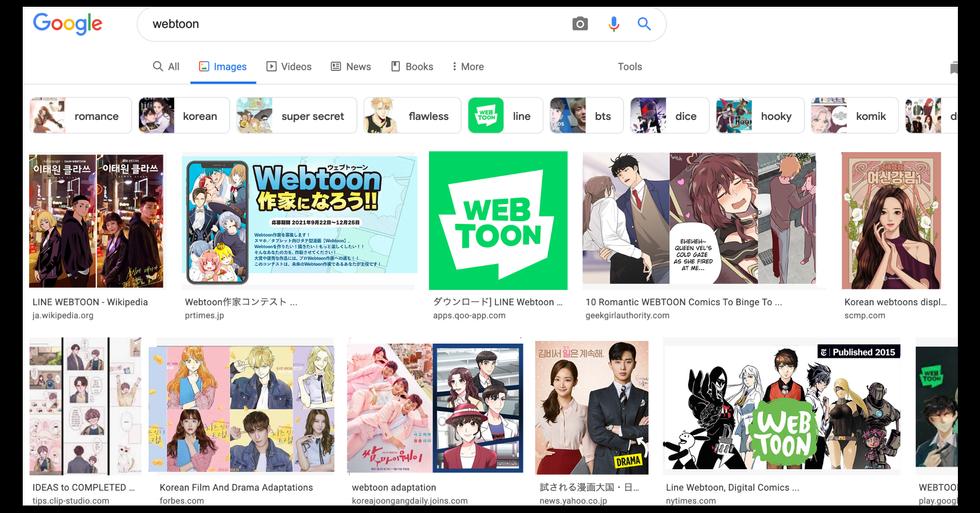The image size is (980, 513).
Task: Open the True Beauty cover image from scmp
Action: point(891,221)
